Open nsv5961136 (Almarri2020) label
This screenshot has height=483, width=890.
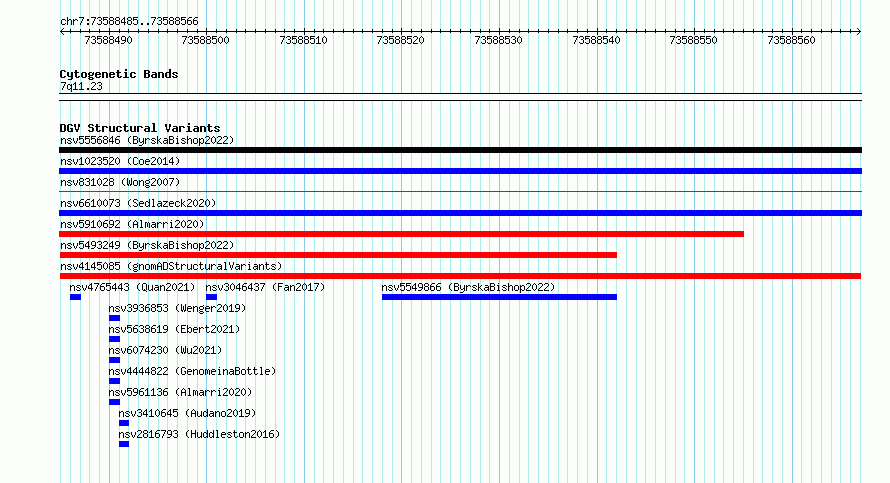[x=180, y=392]
